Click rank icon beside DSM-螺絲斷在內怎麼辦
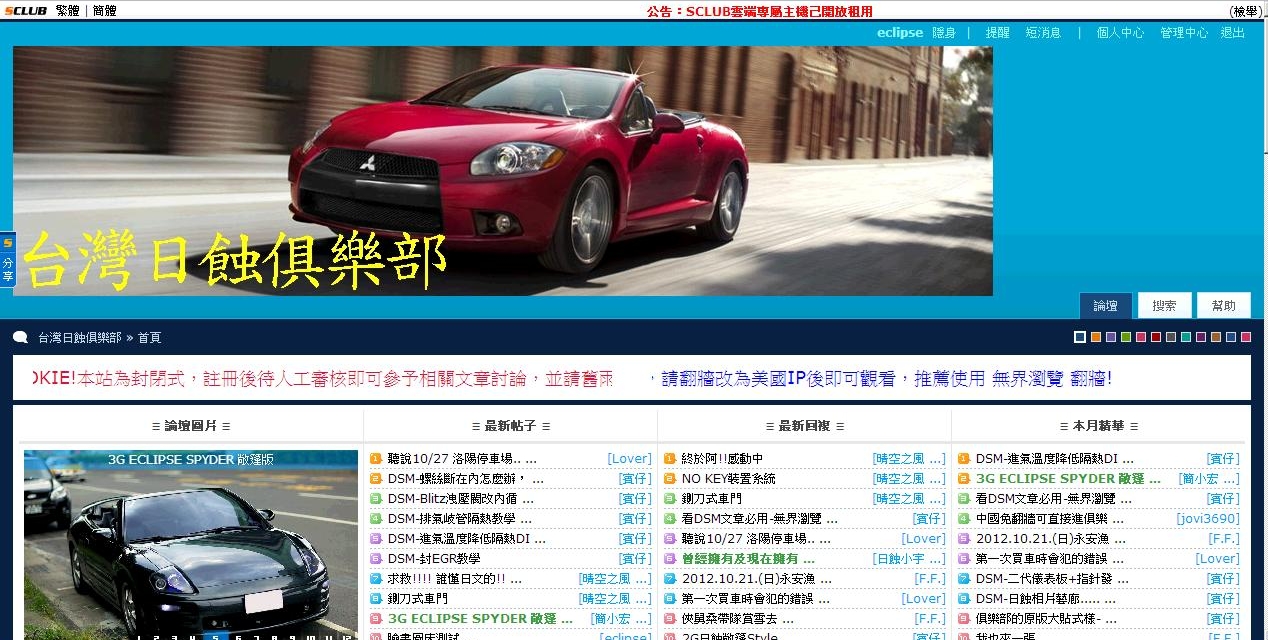Screen dimensions: 1268x640 coord(376,479)
